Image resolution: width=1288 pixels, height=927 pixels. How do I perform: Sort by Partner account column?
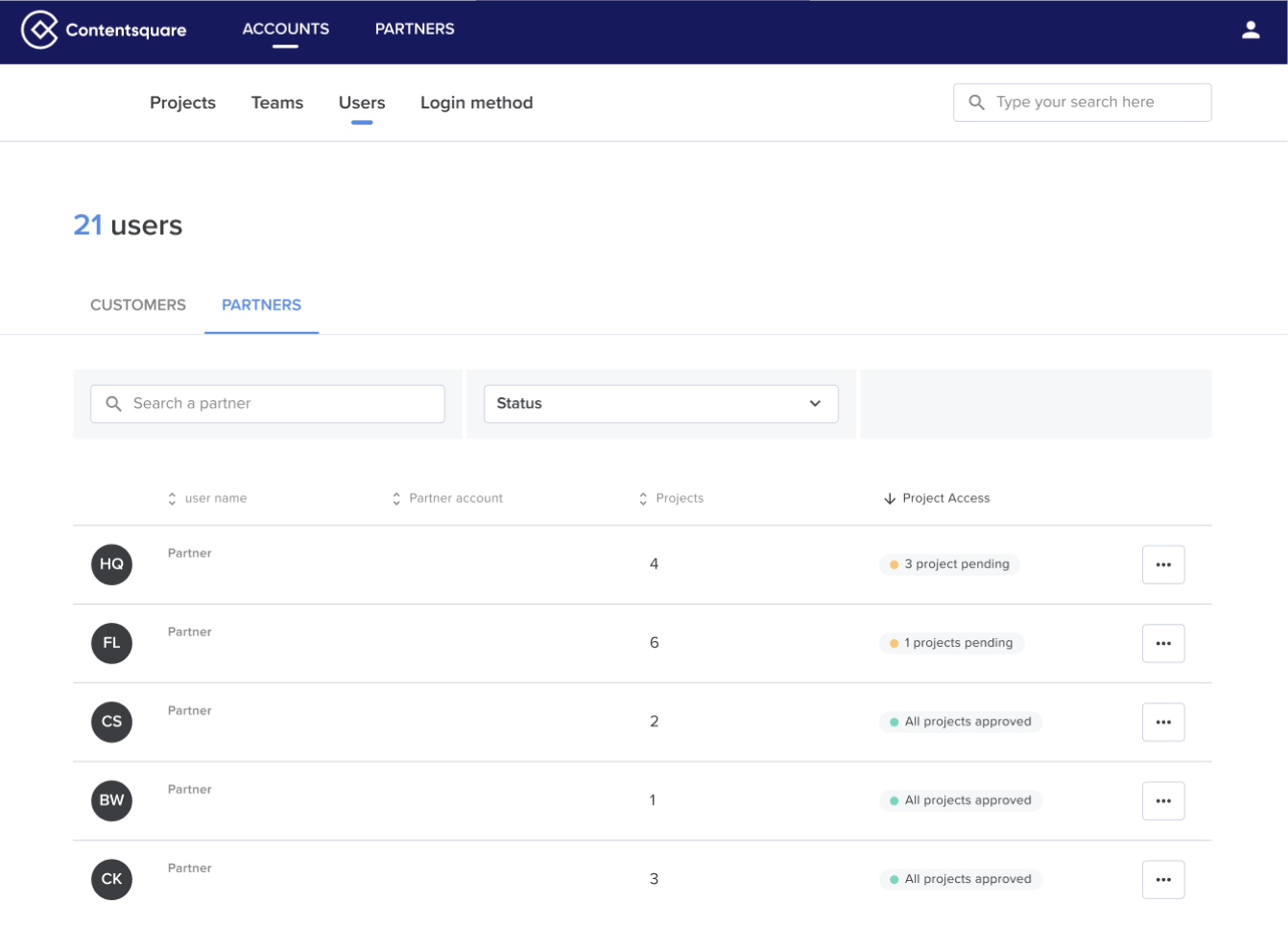pos(447,498)
